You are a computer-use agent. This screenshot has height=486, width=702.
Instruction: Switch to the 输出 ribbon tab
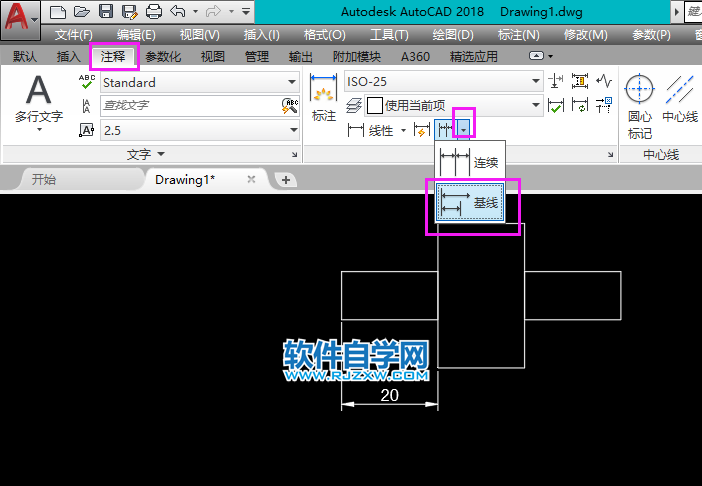pos(300,56)
